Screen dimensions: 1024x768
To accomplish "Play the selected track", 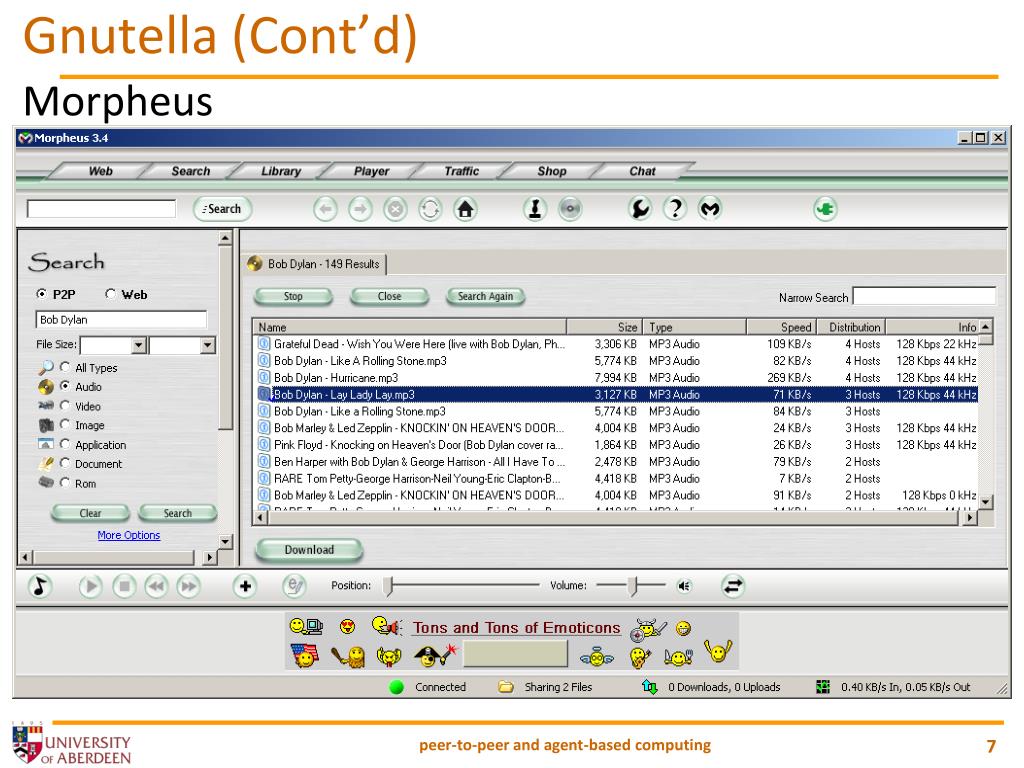I will tap(91, 586).
